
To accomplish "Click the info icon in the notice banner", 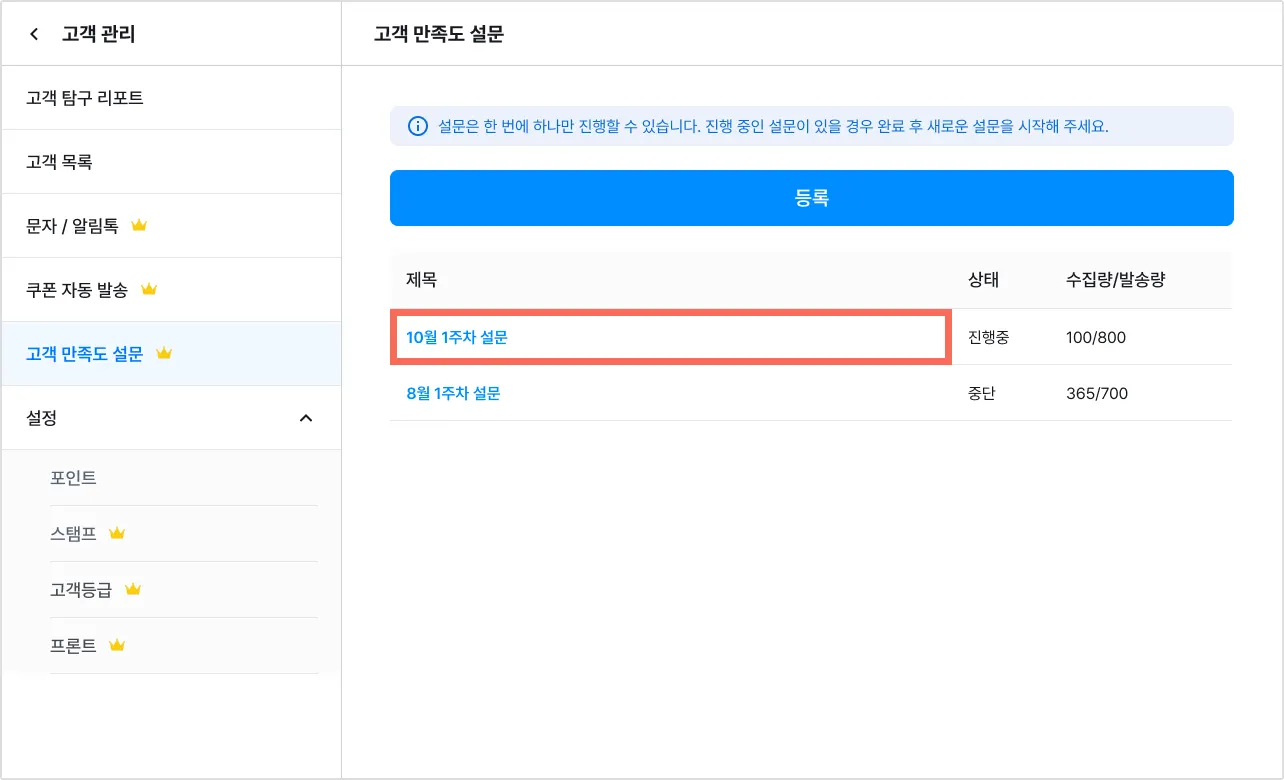I will 417,127.
